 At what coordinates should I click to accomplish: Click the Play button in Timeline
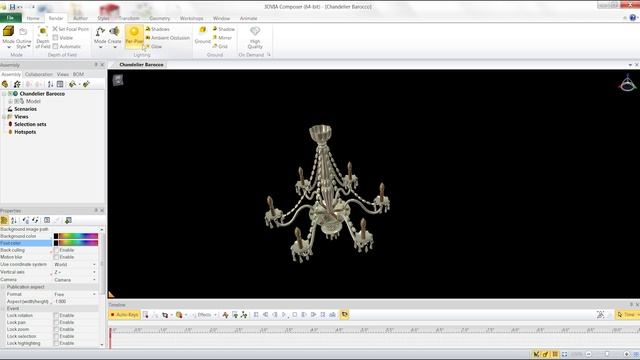point(284,315)
